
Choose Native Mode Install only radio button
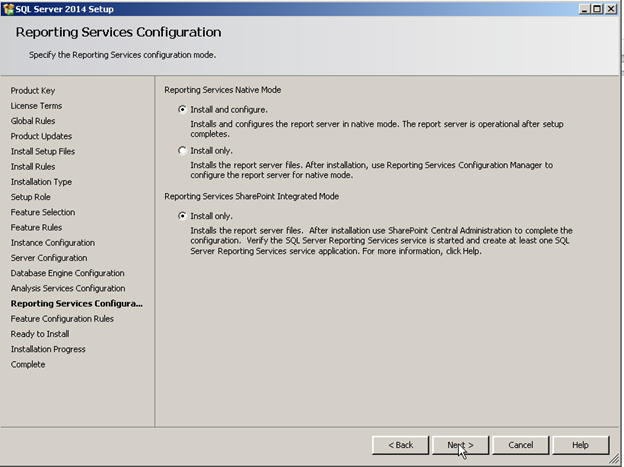182,150
